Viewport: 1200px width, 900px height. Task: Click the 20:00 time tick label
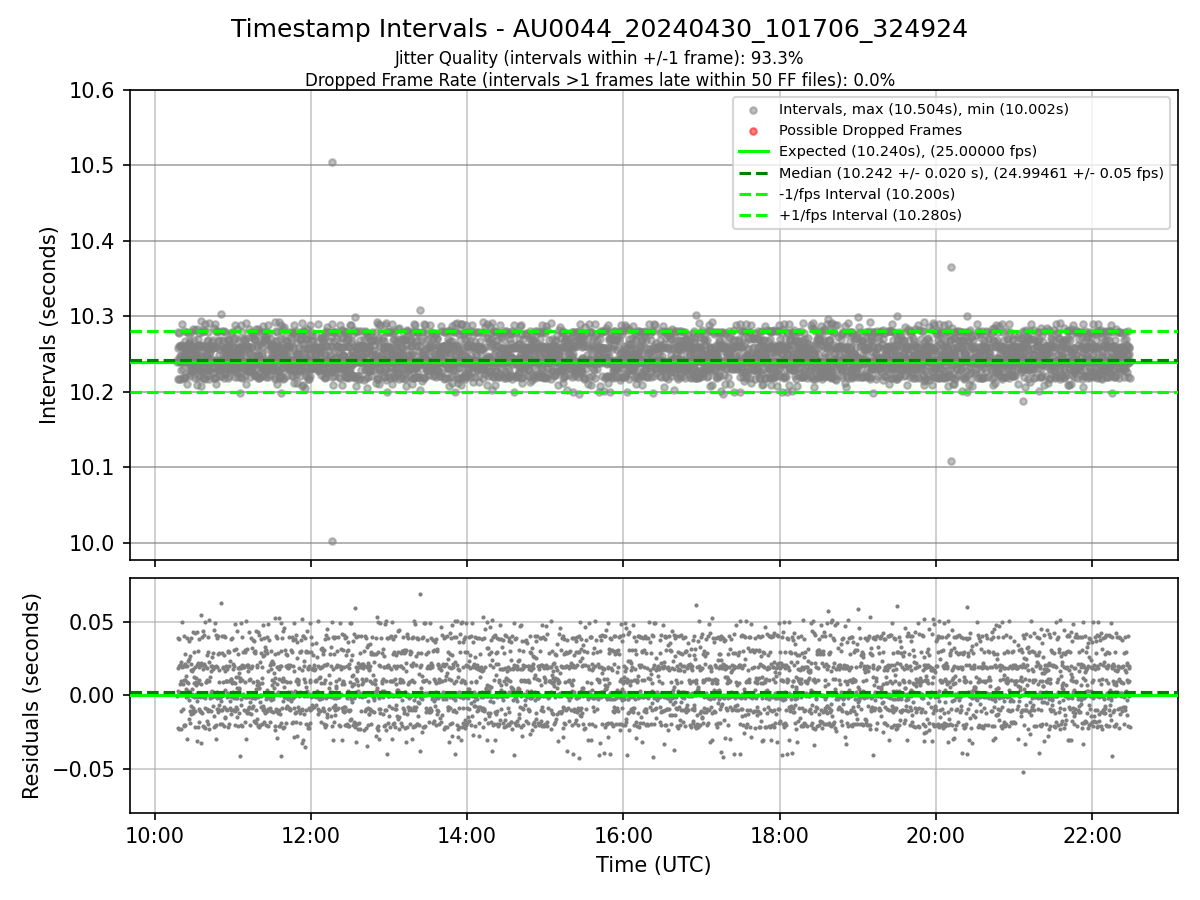(x=935, y=835)
